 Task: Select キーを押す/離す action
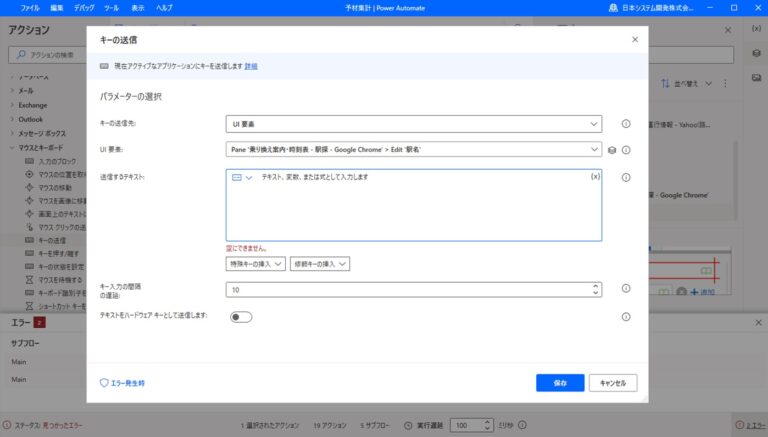pos(58,254)
